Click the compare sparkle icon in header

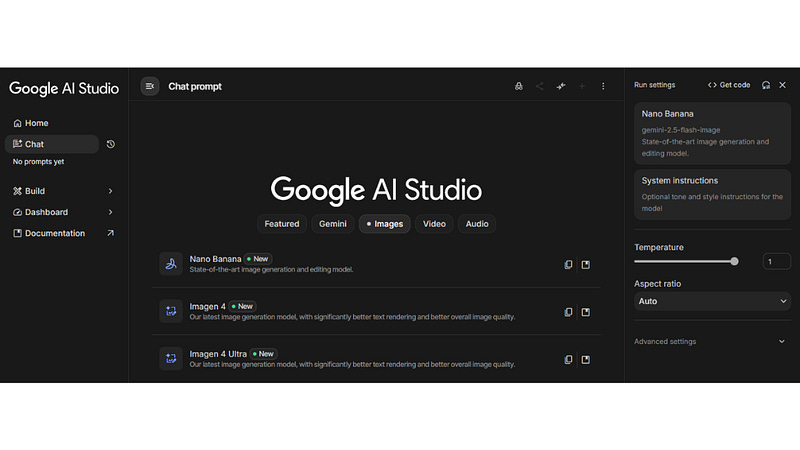(561, 86)
